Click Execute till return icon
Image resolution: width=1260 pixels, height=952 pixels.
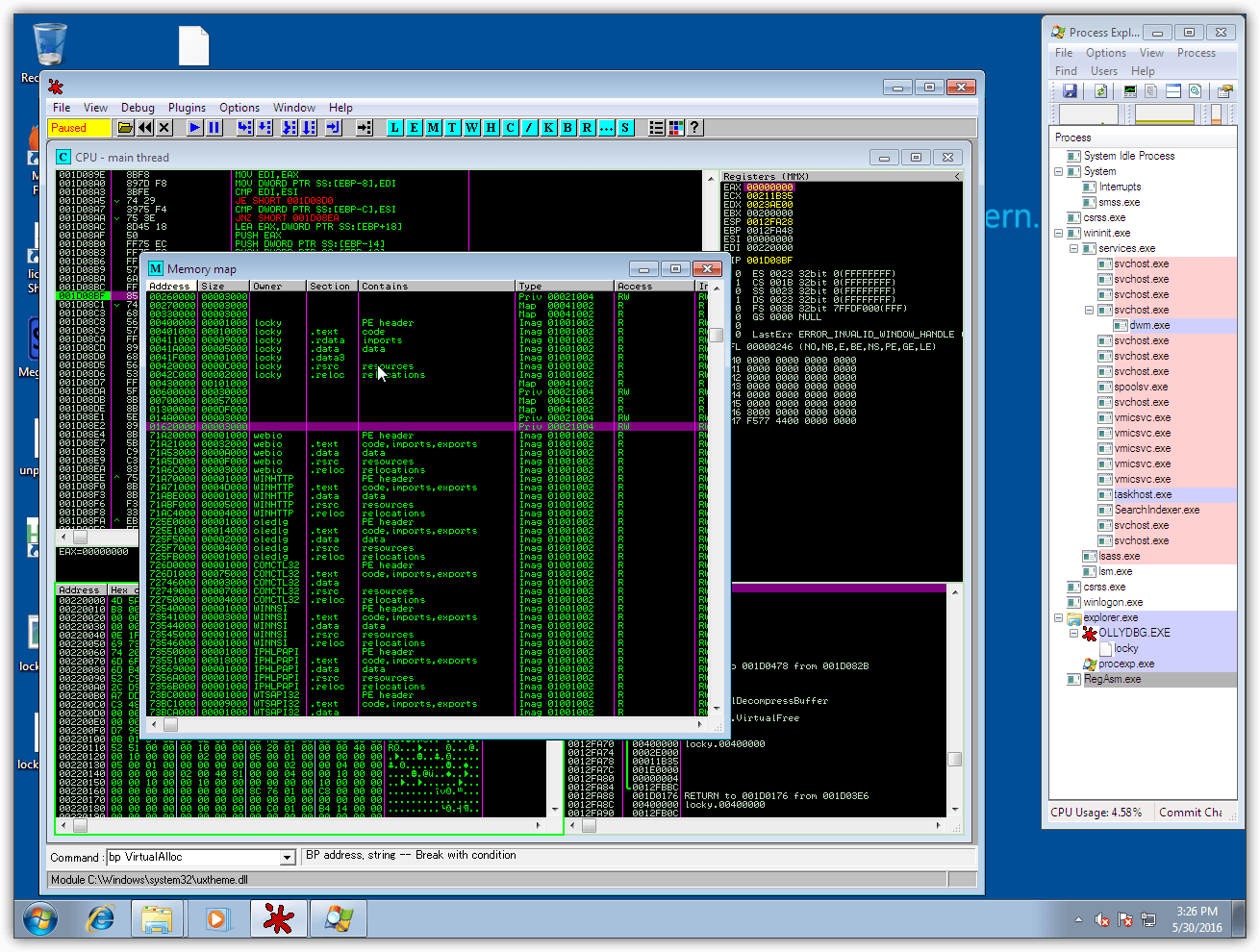tap(334, 127)
